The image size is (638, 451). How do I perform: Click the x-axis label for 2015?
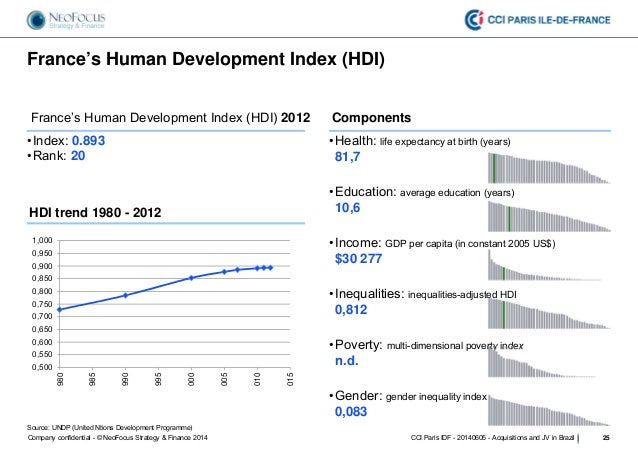click(290, 379)
